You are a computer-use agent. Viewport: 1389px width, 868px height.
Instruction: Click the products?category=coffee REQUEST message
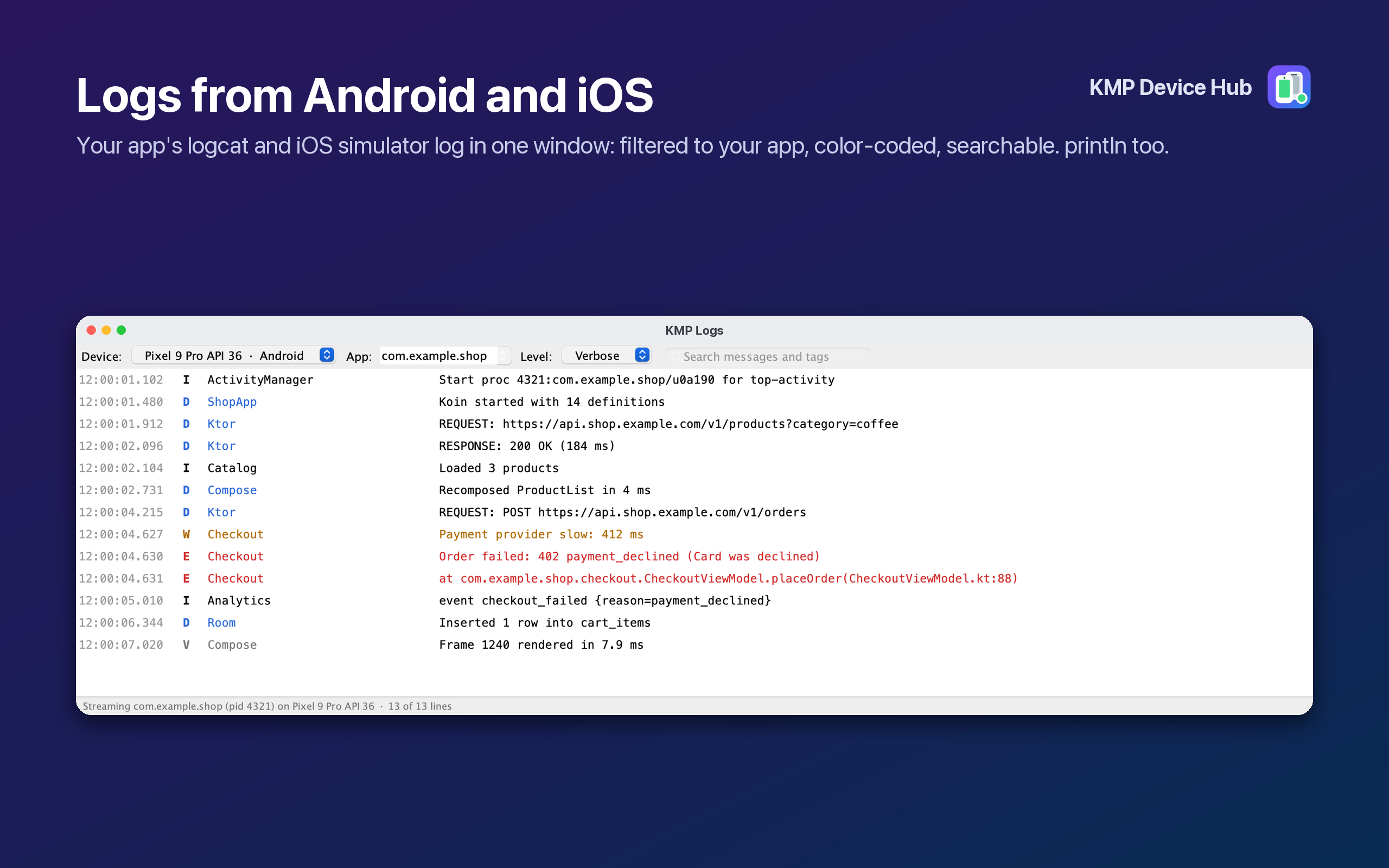point(668,424)
